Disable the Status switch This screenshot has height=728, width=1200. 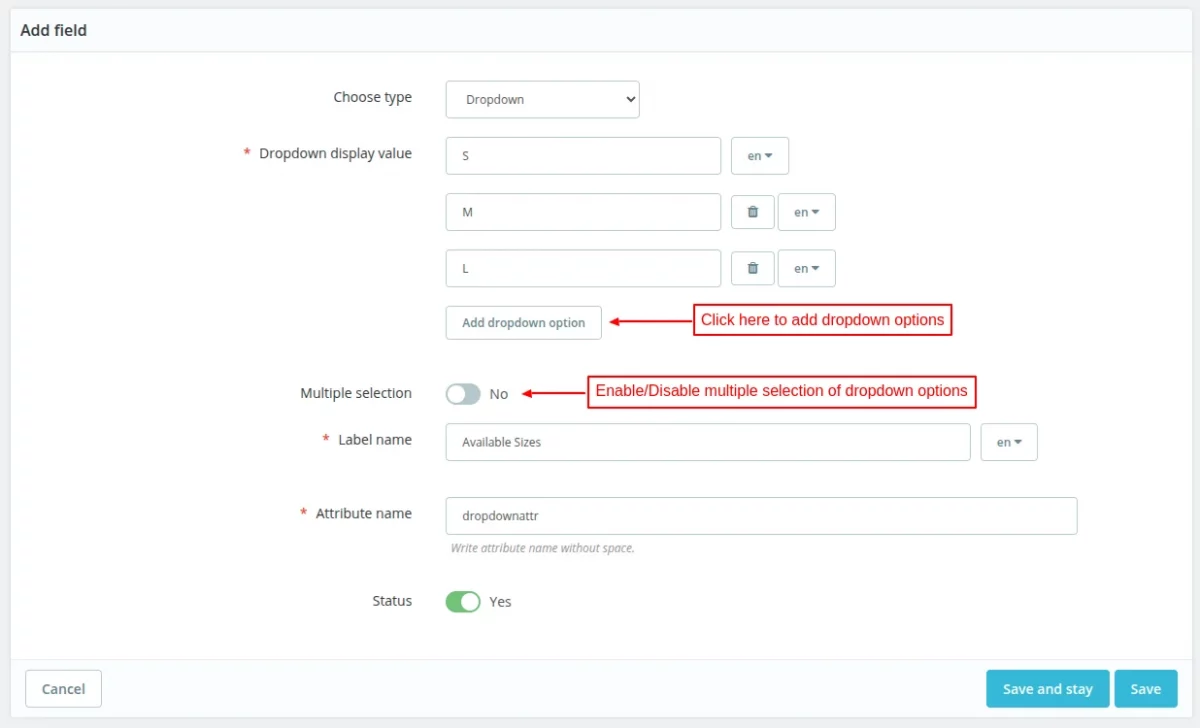pyautogui.click(x=463, y=601)
